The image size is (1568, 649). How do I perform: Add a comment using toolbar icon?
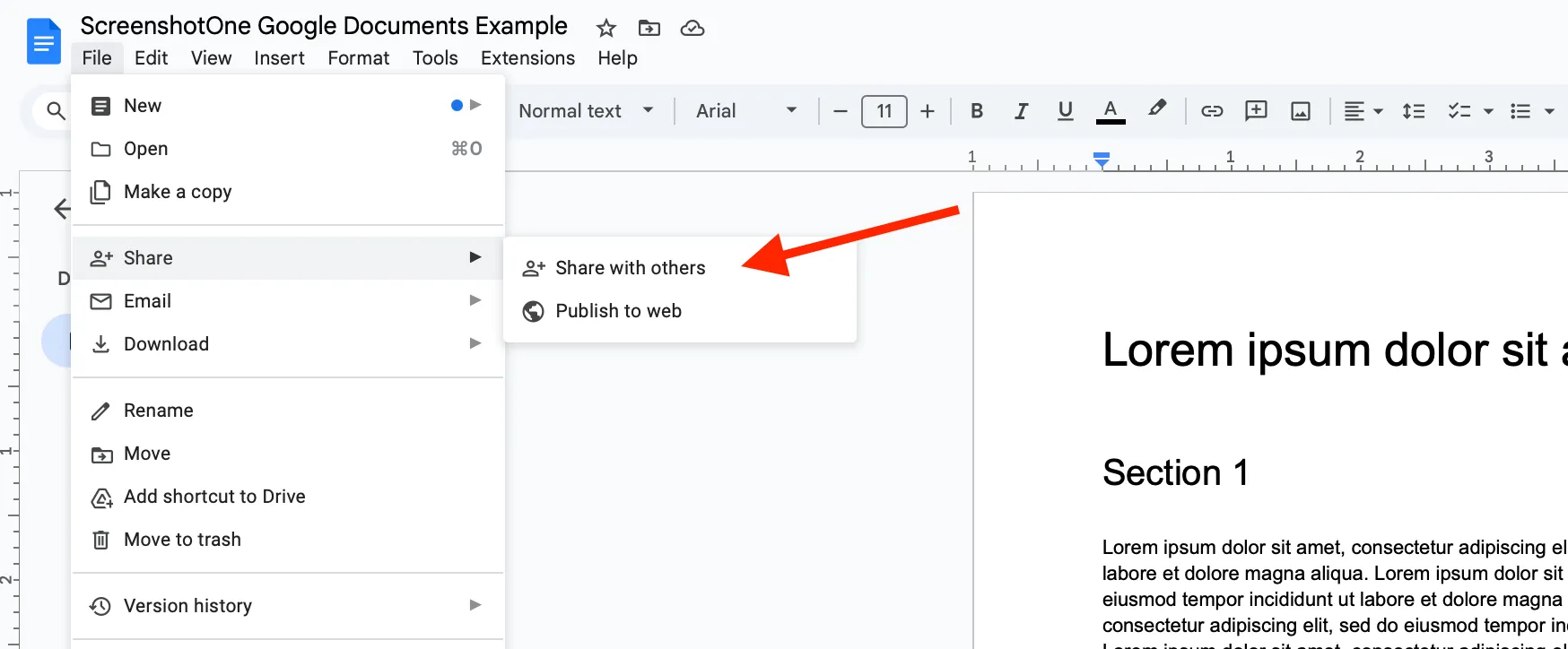(x=1256, y=111)
